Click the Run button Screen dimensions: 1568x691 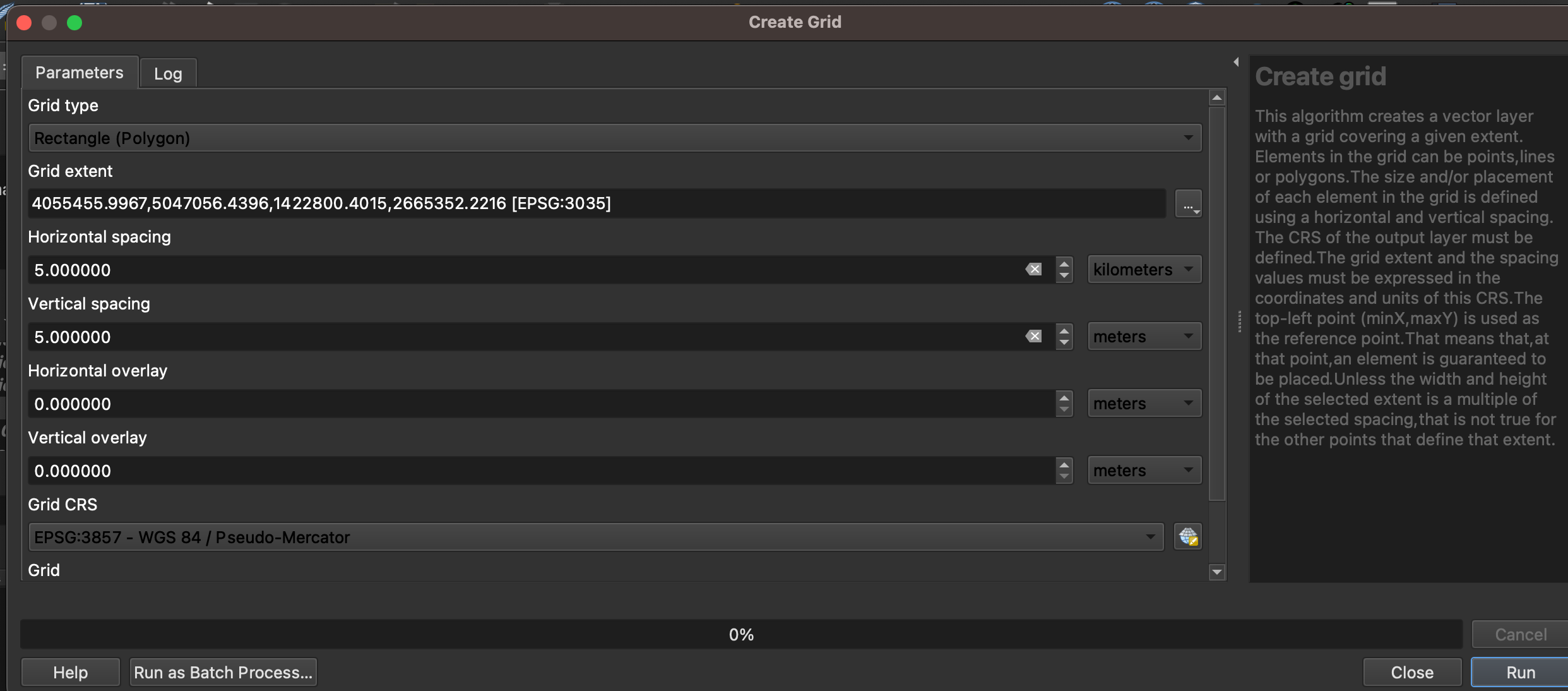tap(1521, 672)
